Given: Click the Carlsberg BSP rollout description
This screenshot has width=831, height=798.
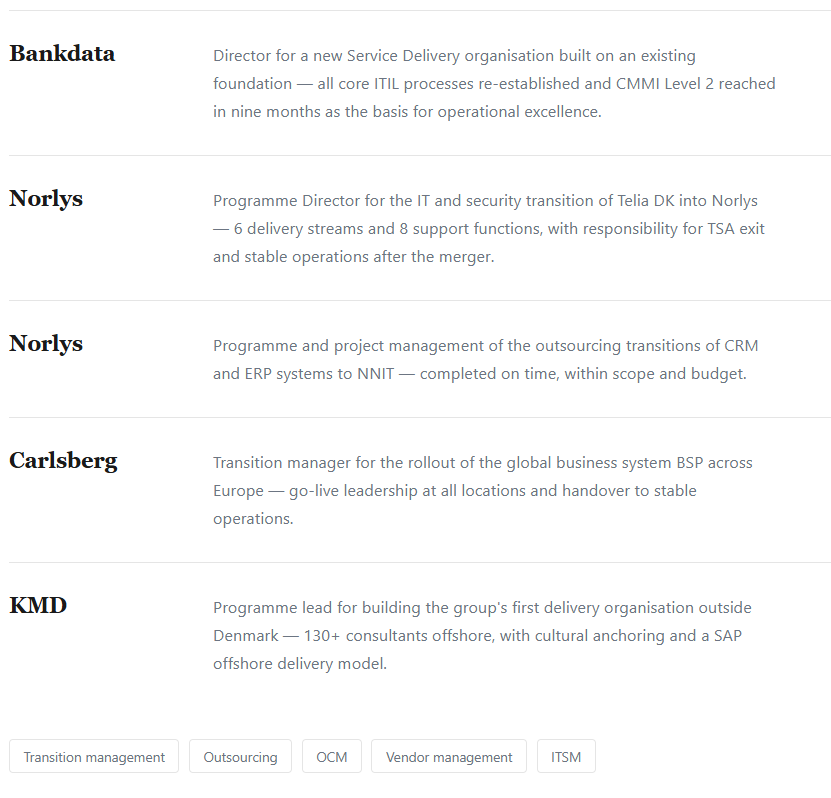Looking at the screenshot, I should [x=482, y=491].
